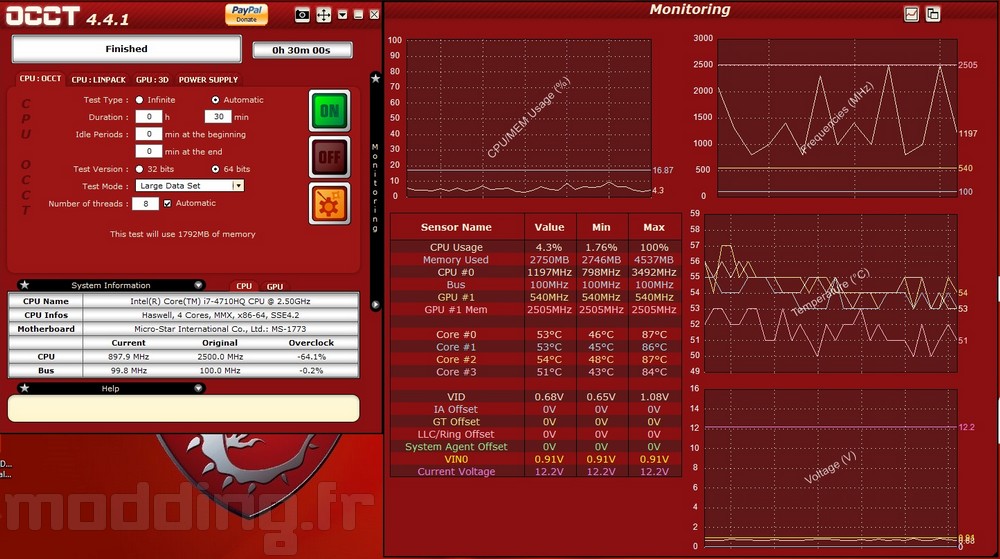Viewport: 1000px width, 559px height.
Task: Open the POWER SUPPLY tab
Action: tap(208, 80)
